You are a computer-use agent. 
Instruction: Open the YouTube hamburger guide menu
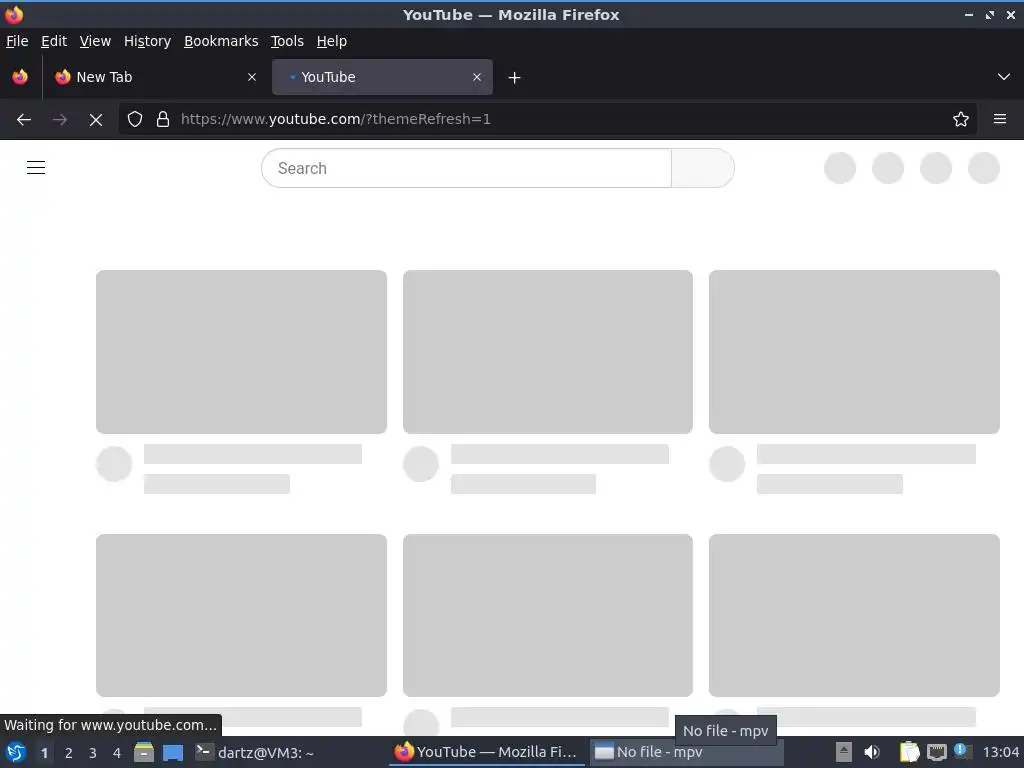pos(36,168)
